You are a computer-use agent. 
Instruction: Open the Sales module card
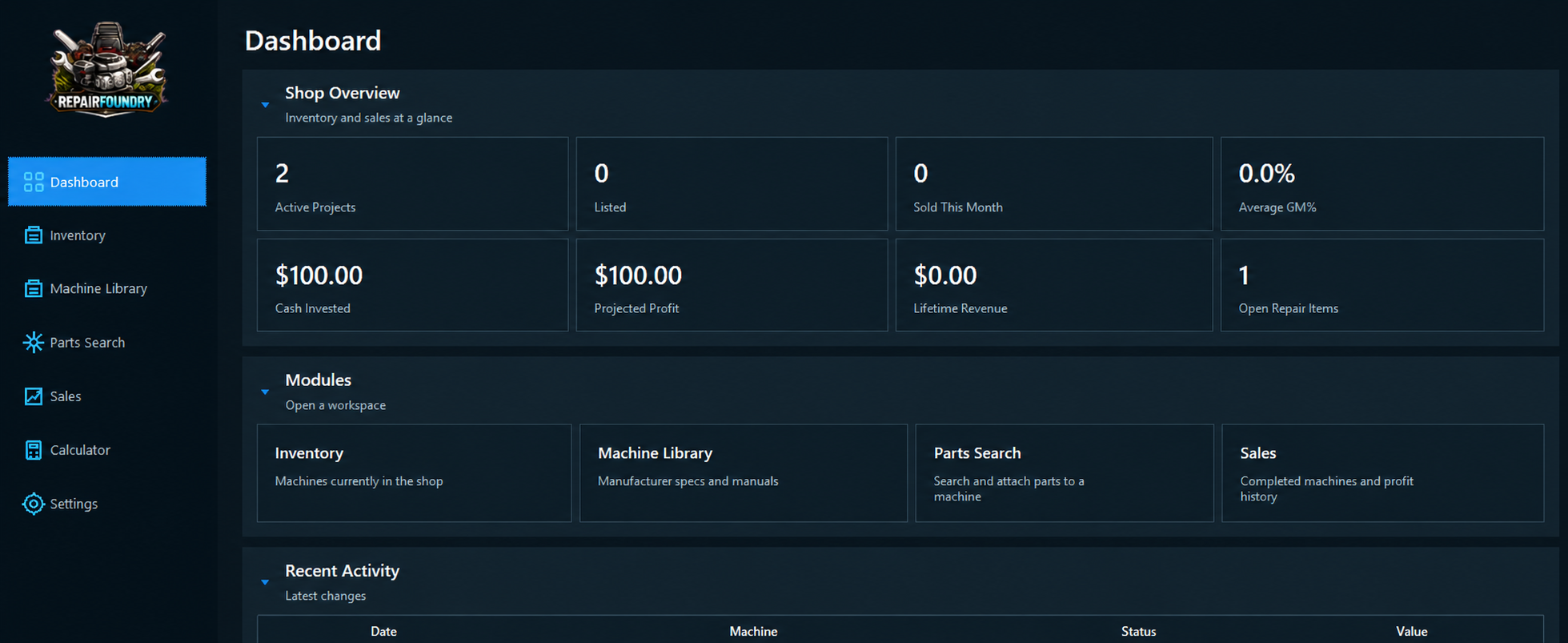pyautogui.click(x=1383, y=473)
